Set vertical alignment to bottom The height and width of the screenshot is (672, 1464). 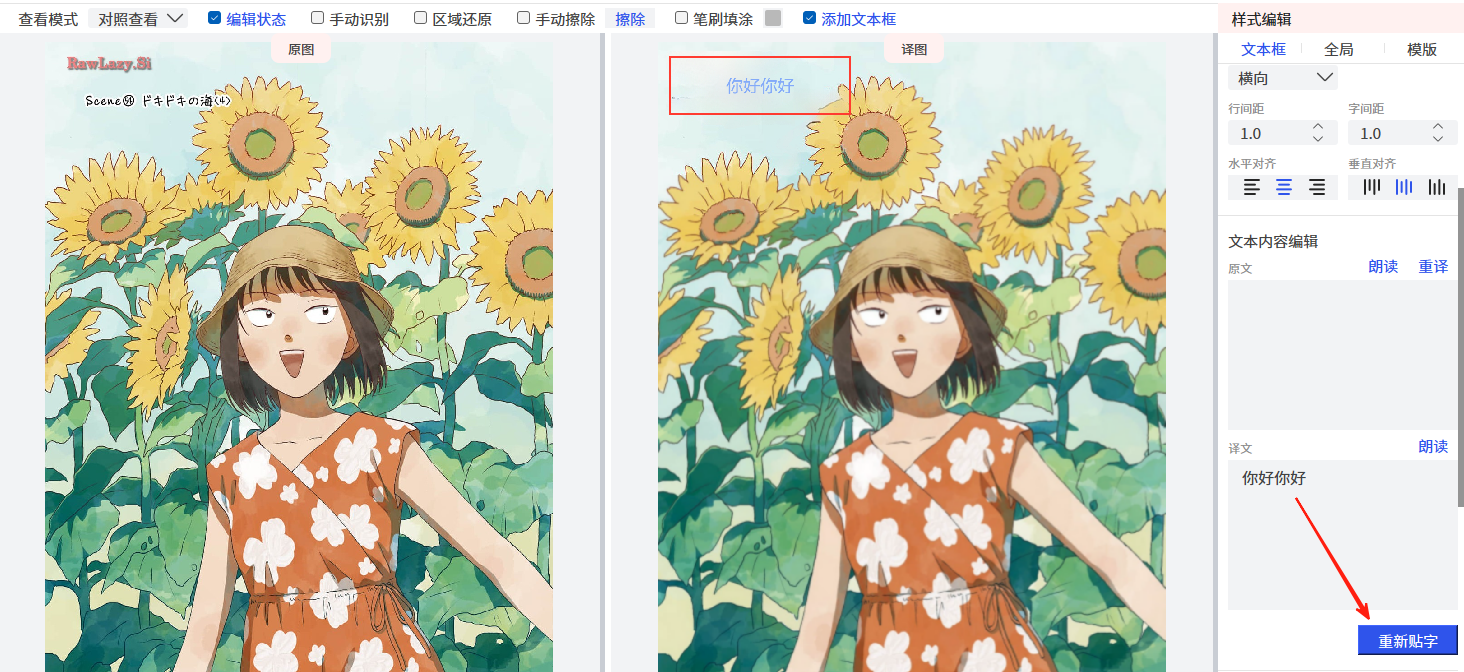click(1437, 187)
